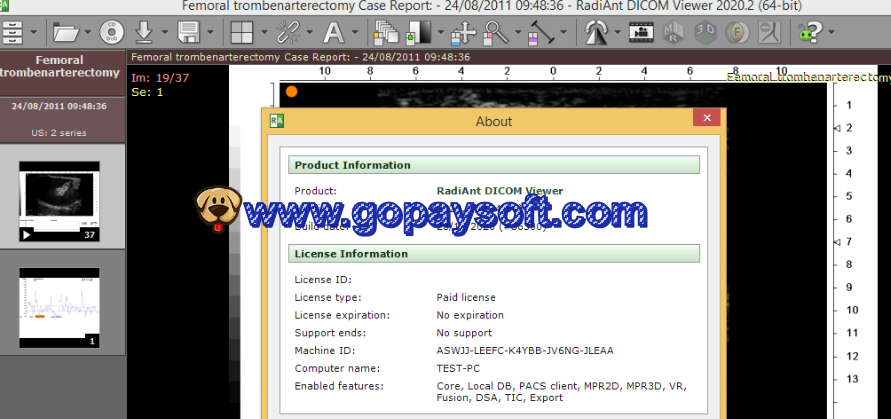Expand the ultrasound region dropdown arrow
Viewport: 891px width, 419px height.
(x=618, y=32)
